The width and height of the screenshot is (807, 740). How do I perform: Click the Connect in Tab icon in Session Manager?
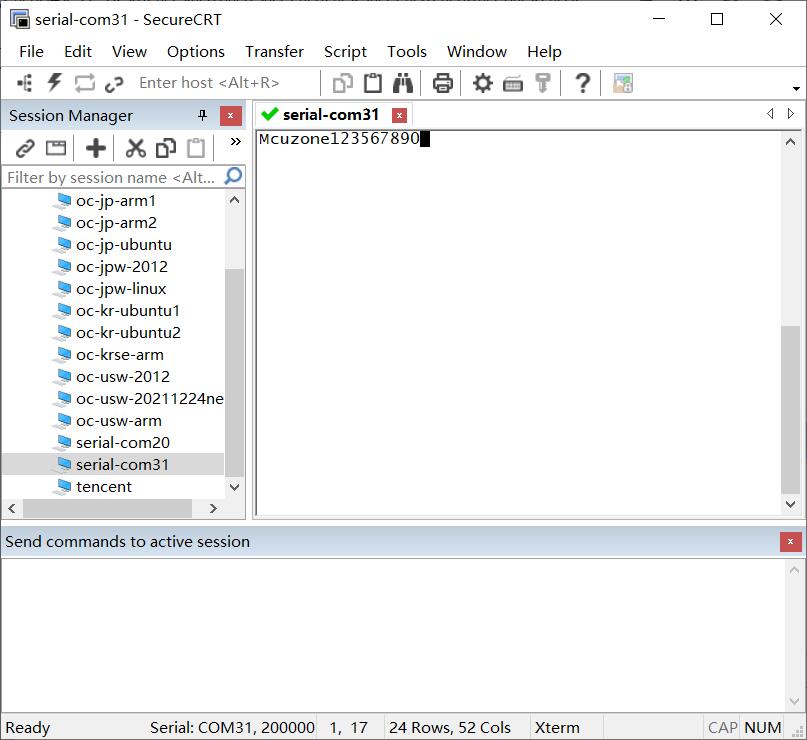(56, 148)
